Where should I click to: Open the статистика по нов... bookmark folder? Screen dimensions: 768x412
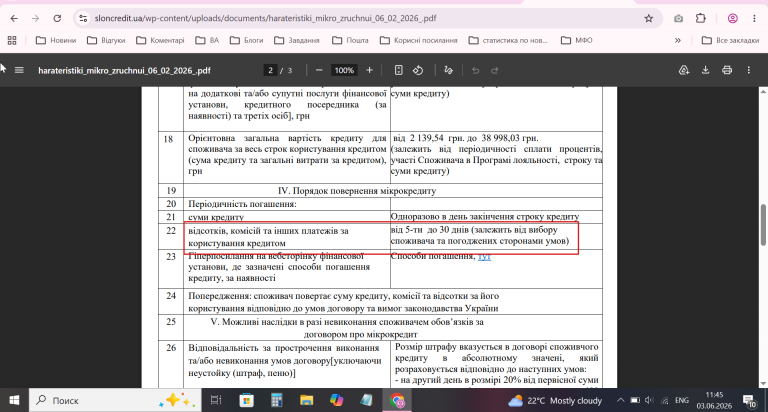pyautogui.click(x=508, y=40)
